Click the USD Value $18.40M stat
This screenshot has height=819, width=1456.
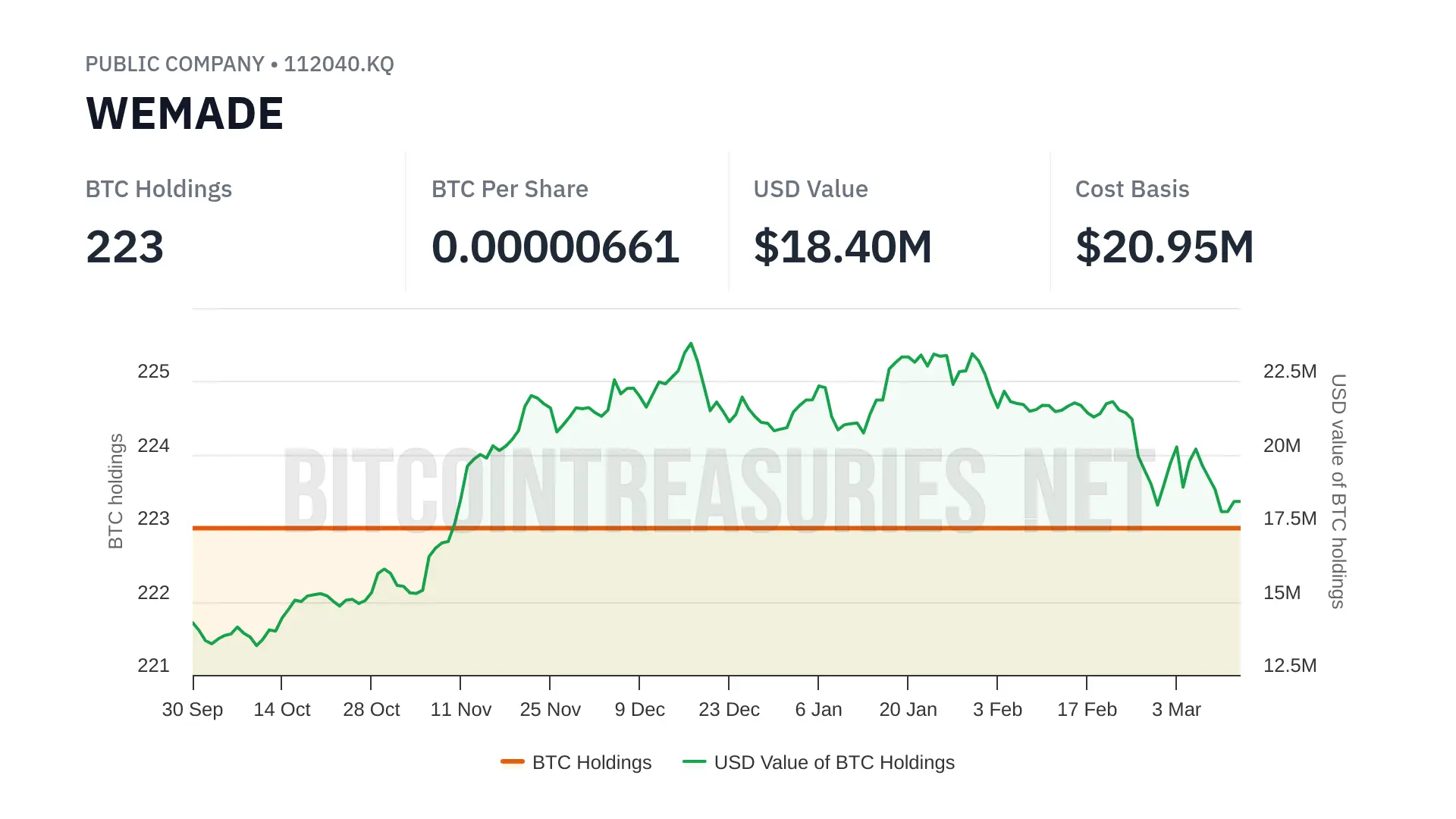pyautogui.click(x=843, y=247)
